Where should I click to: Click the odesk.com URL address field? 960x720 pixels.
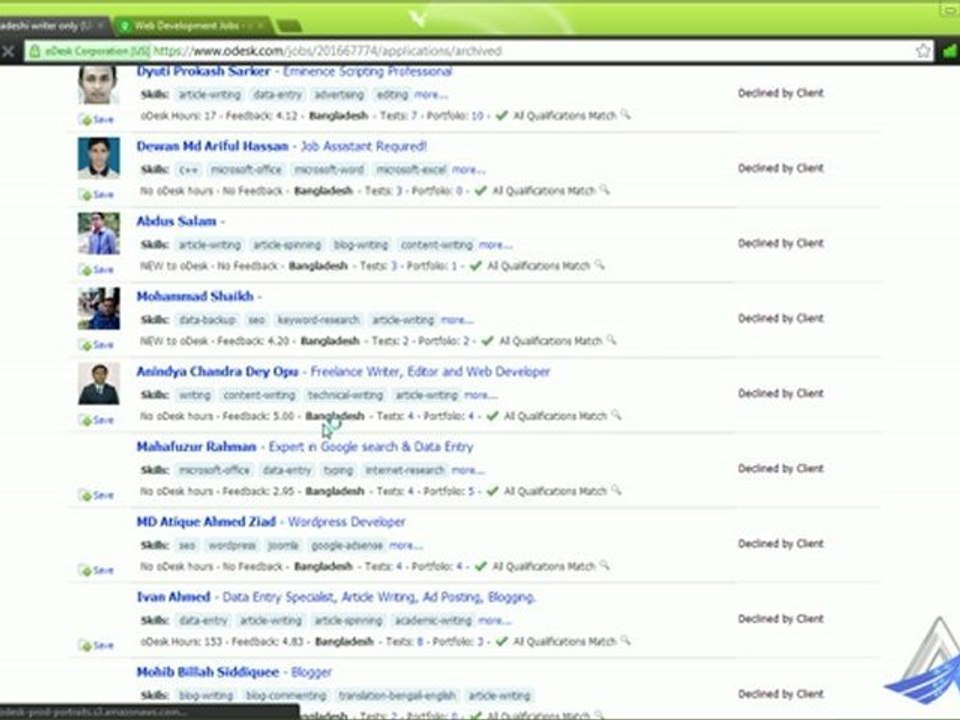coord(478,51)
